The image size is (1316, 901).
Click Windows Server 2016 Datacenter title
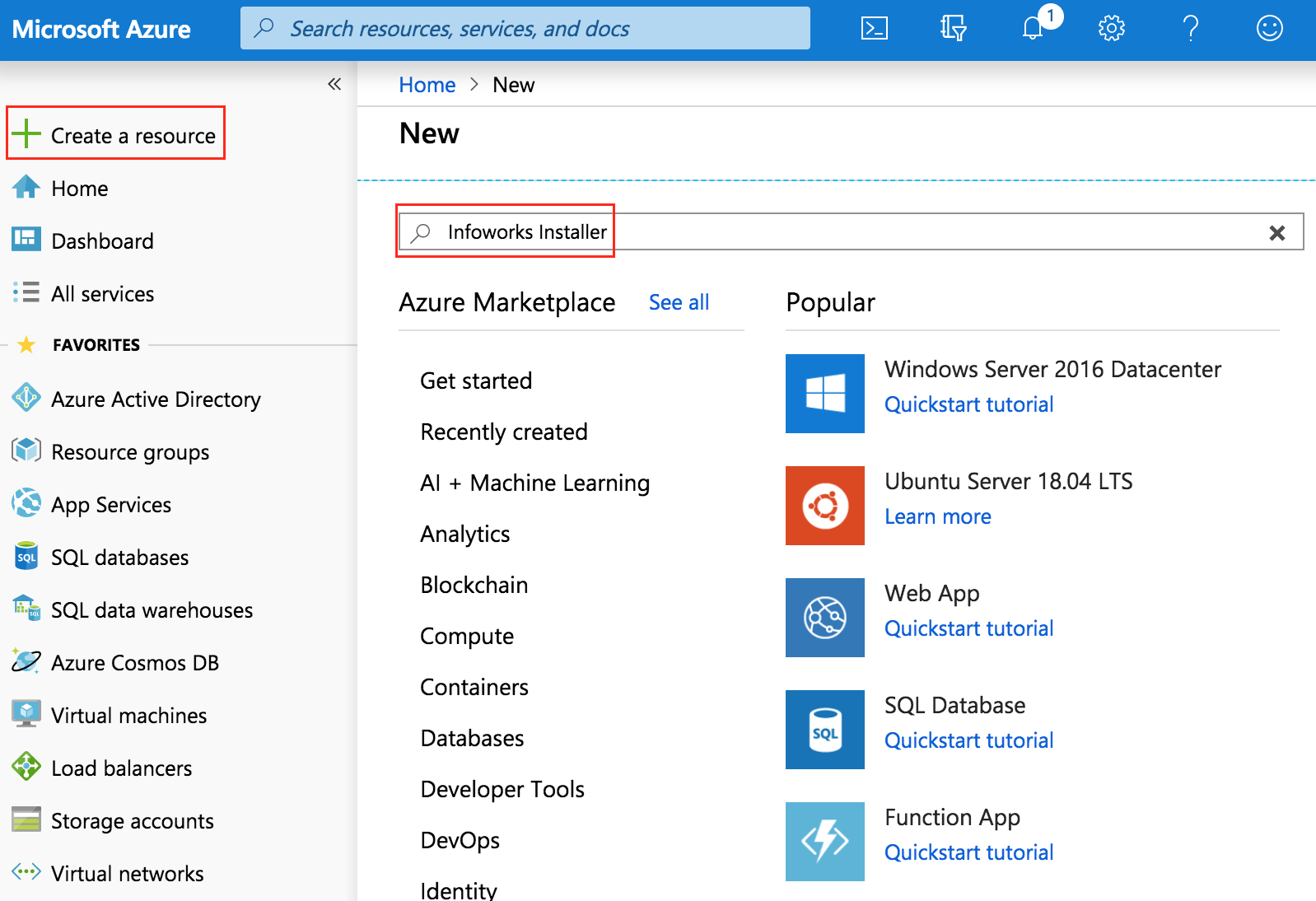[x=1052, y=369]
